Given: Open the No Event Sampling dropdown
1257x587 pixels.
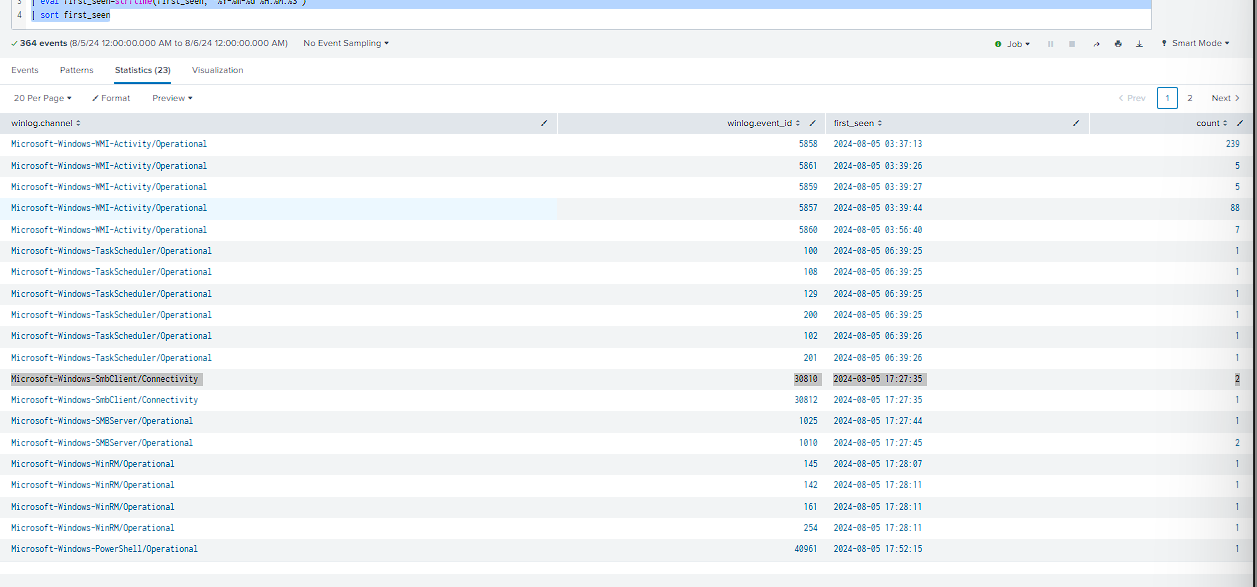Looking at the screenshot, I should click(346, 43).
